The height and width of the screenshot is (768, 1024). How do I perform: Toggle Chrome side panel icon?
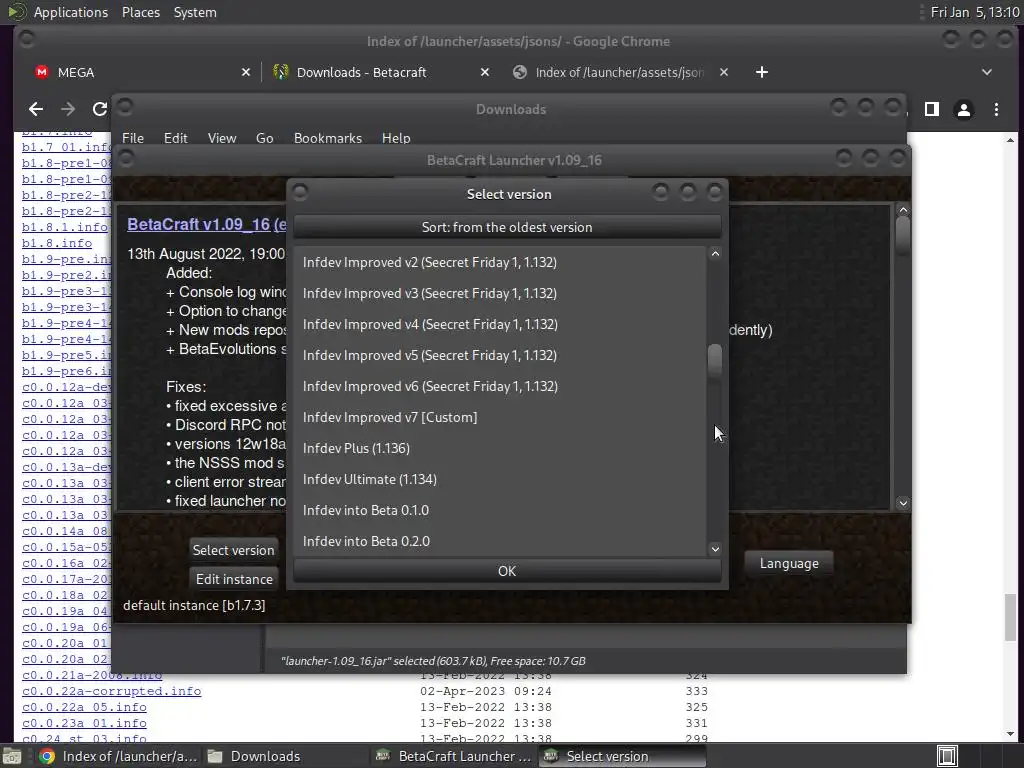pos(932,109)
